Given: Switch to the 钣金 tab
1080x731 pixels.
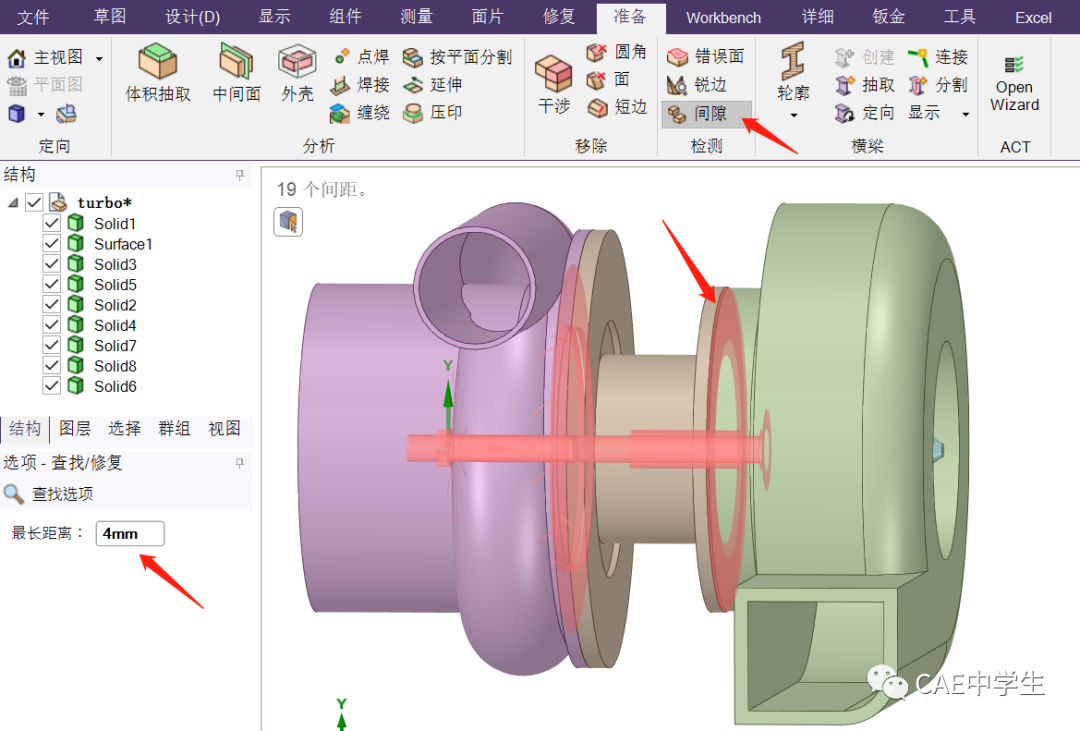Looking at the screenshot, I should [889, 17].
